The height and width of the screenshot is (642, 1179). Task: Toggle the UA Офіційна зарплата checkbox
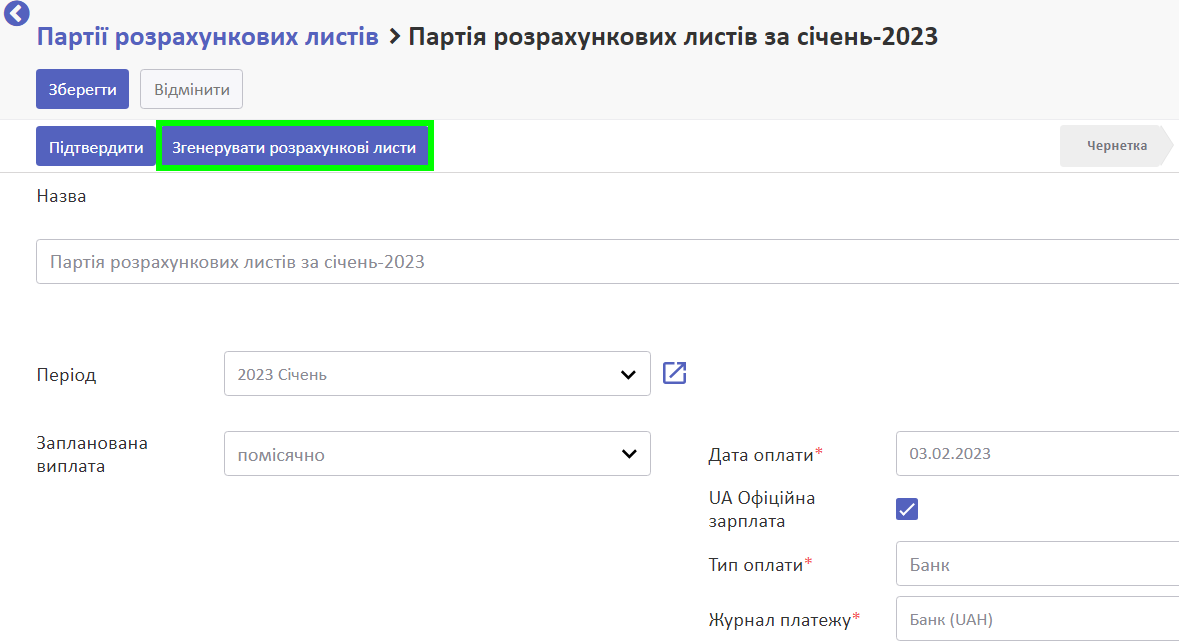click(907, 509)
